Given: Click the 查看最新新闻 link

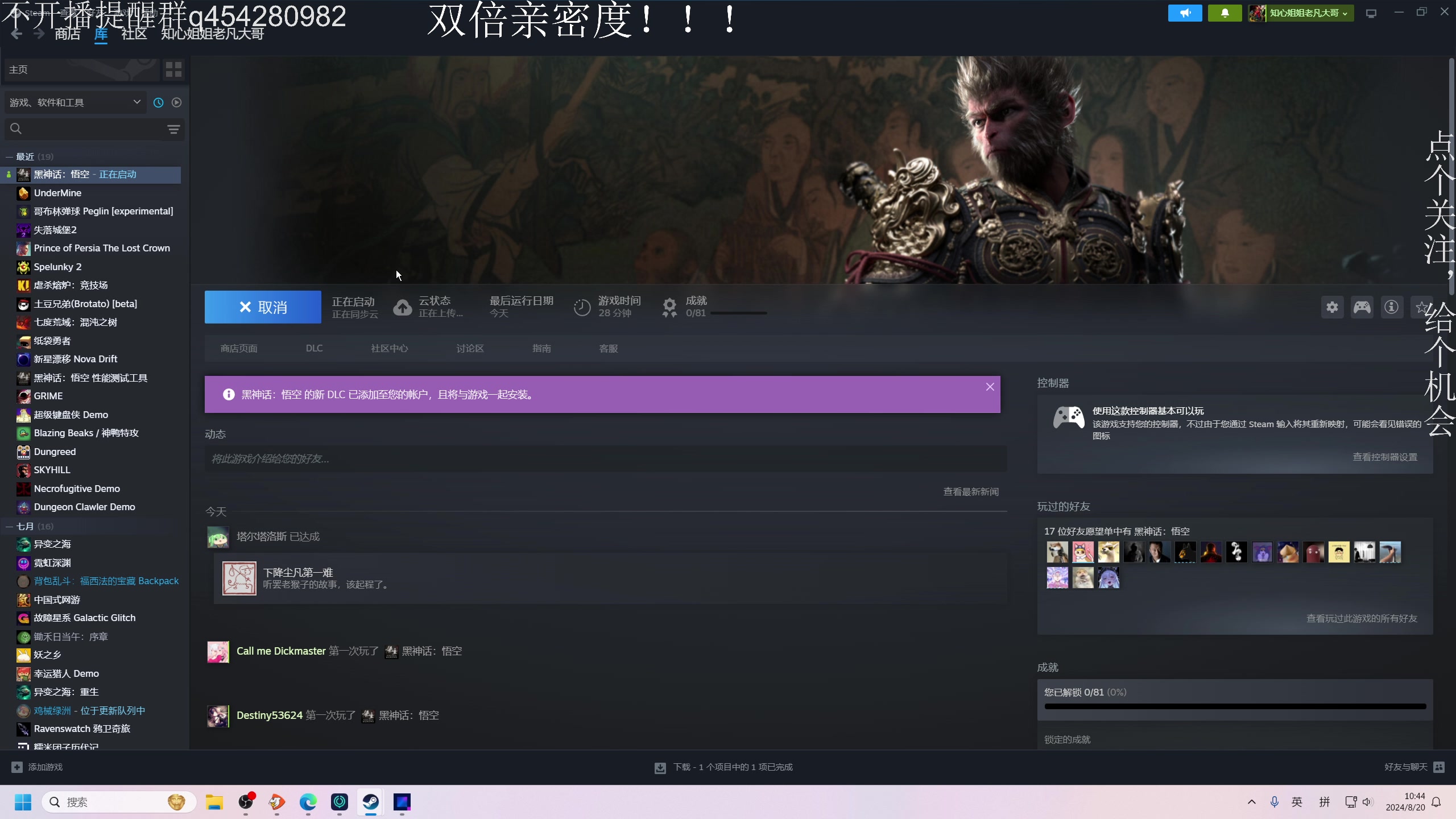Looking at the screenshot, I should coord(971,492).
